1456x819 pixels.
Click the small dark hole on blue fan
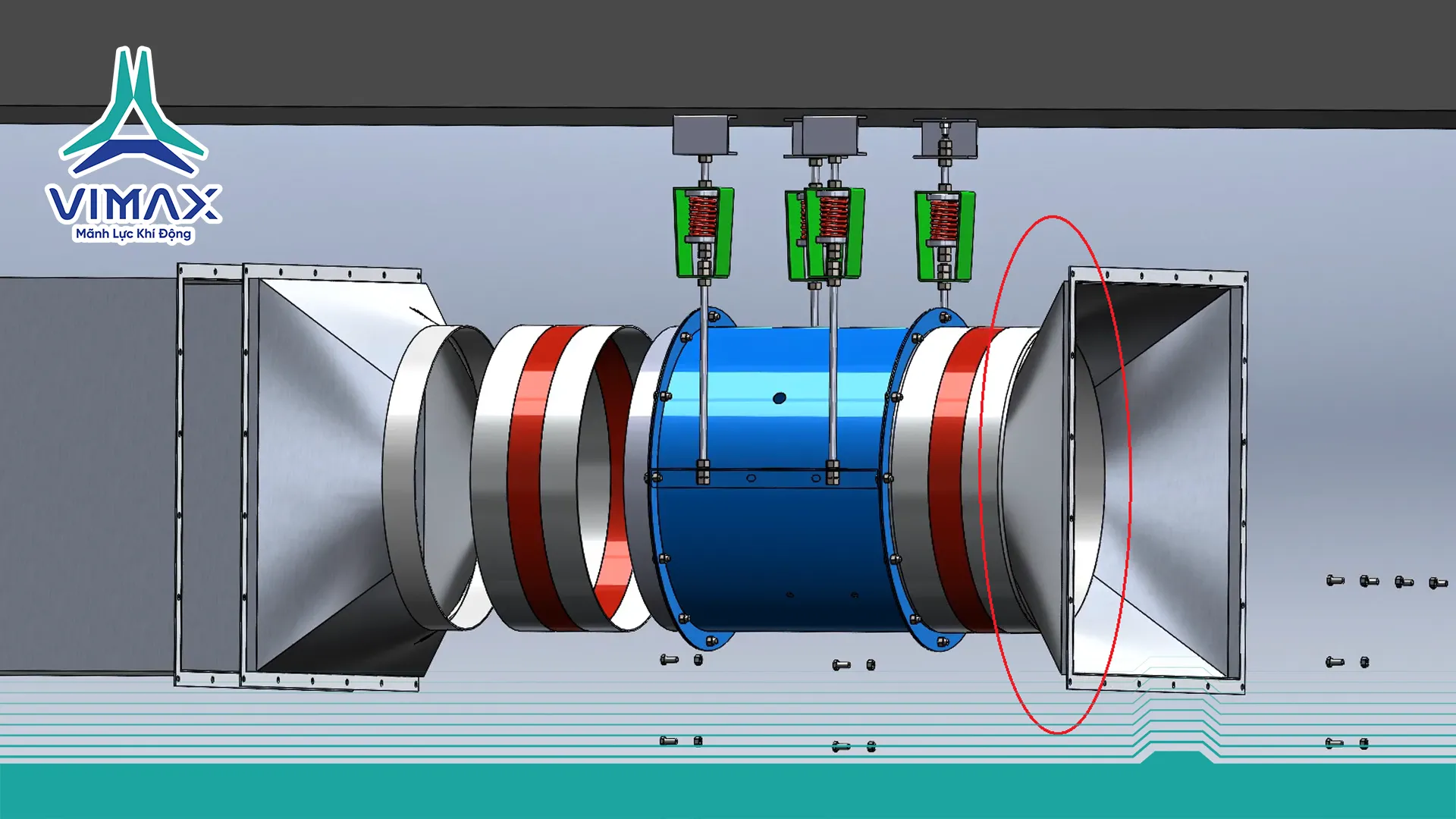point(779,397)
